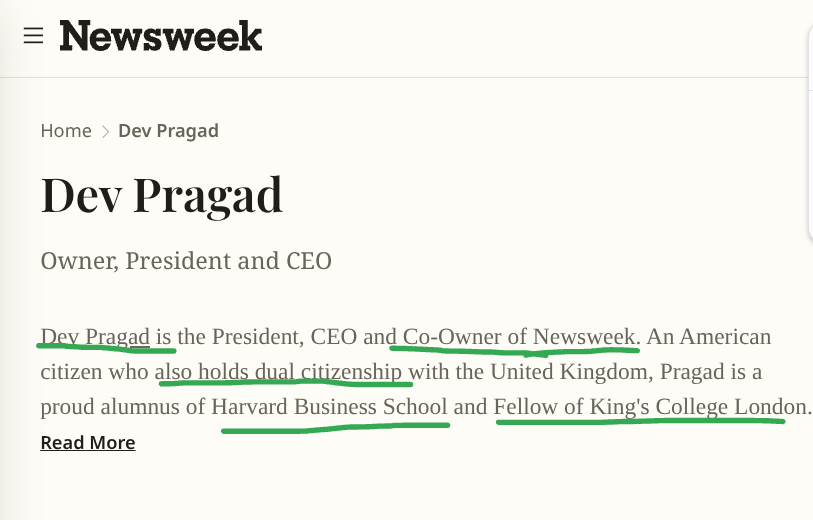Select the Dev Pragad breadcrumb item
The height and width of the screenshot is (520, 813).
[x=168, y=131]
